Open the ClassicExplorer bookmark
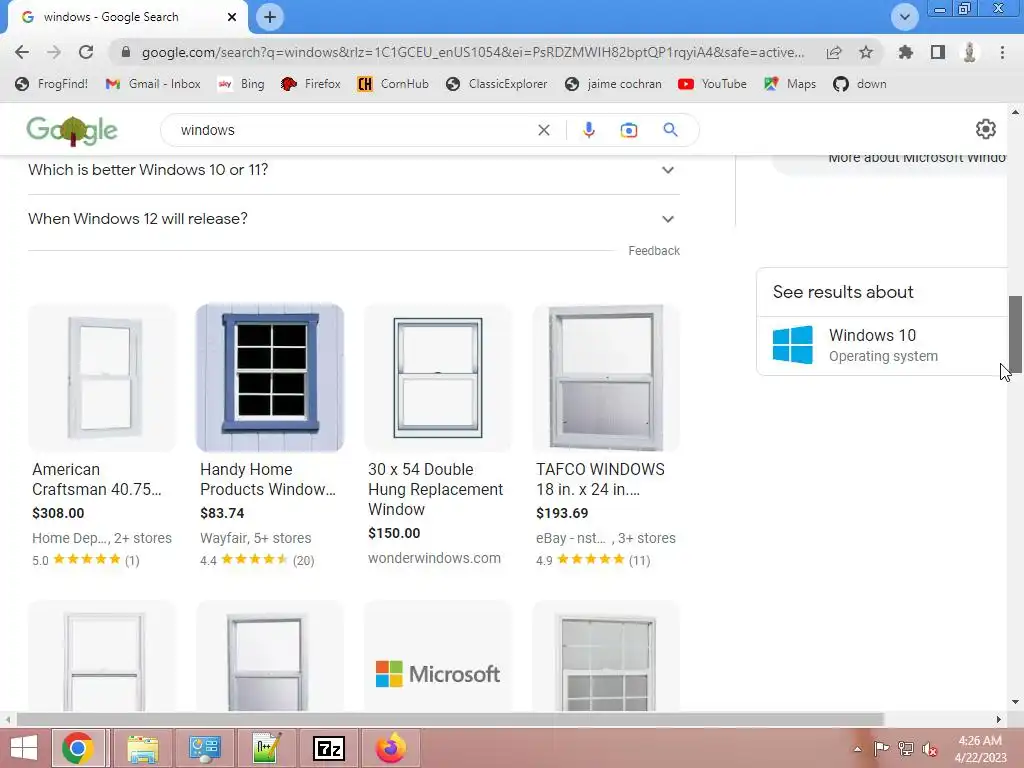1024x768 pixels. click(x=497, y=84)
